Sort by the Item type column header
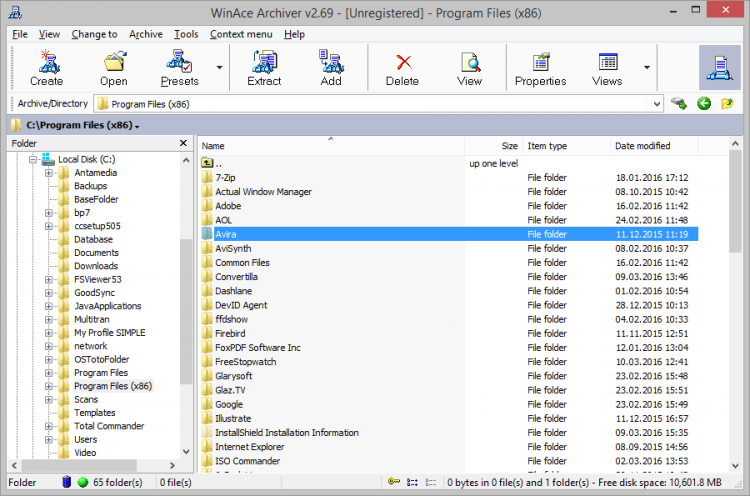750x496 pixels. pyautogui.click(x=566, y=146)
